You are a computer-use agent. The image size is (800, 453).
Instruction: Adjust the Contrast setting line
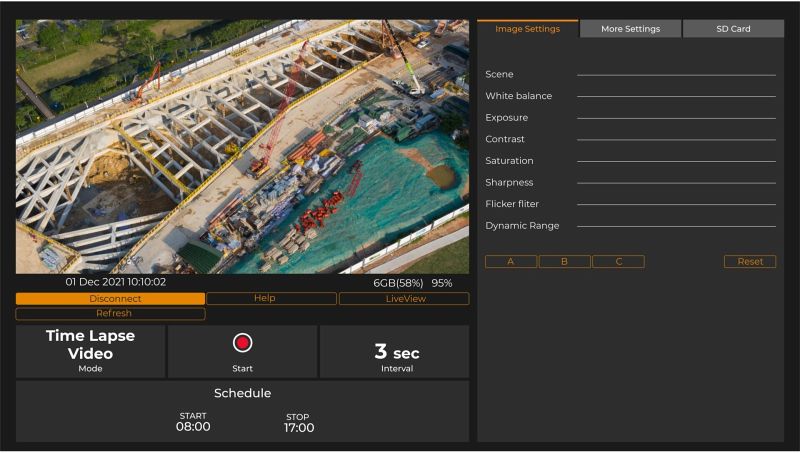(677, 140)
